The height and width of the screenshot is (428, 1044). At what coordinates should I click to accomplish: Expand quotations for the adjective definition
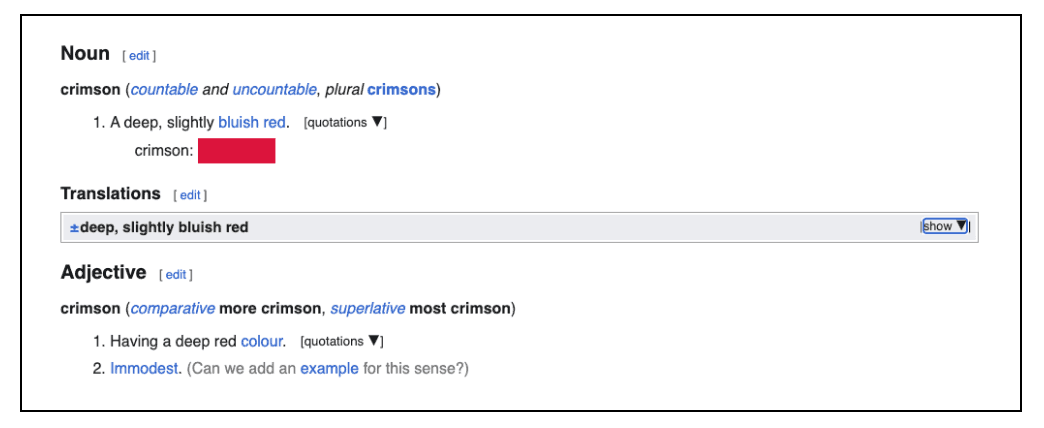341,342
